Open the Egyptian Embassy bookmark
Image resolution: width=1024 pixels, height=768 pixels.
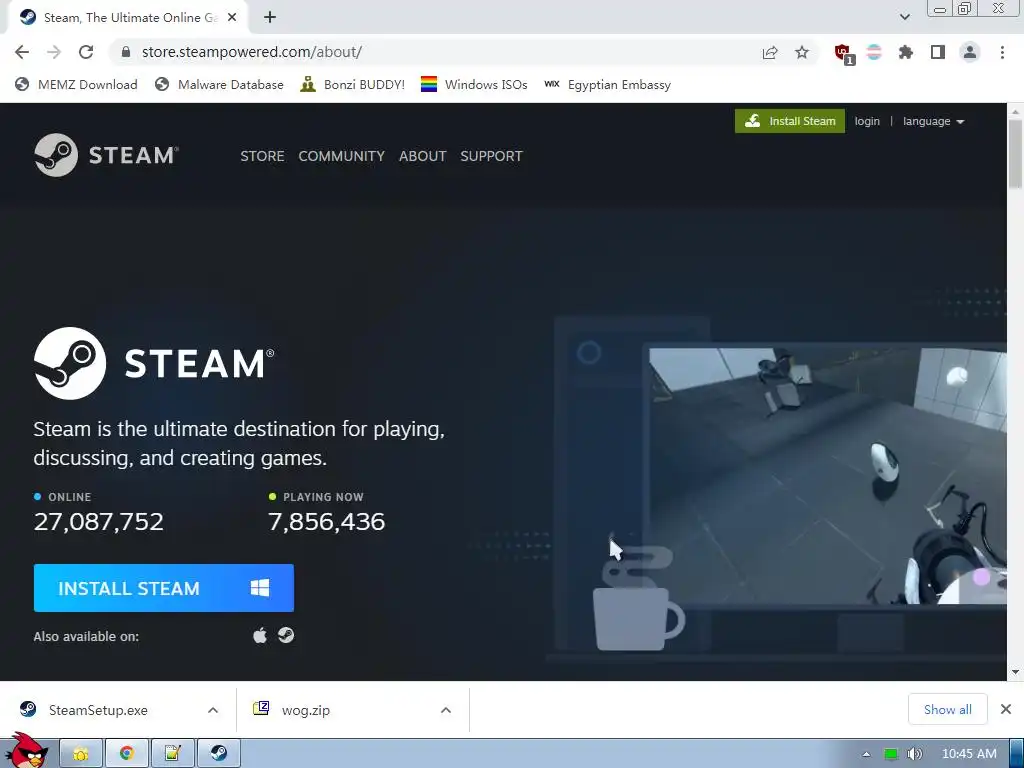coord(607,84)
